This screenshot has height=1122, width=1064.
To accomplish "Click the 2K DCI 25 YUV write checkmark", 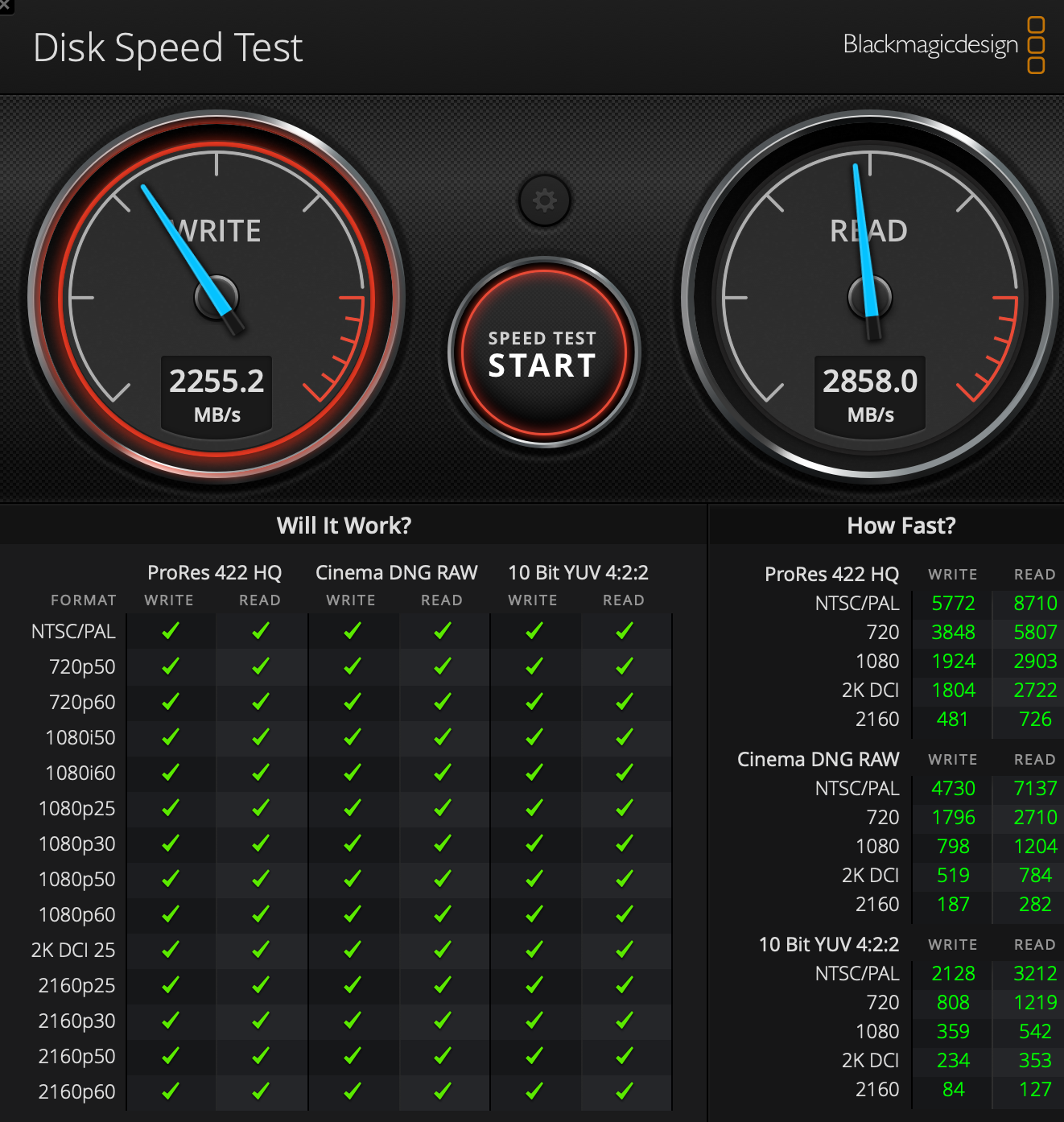I will (534, 951).
